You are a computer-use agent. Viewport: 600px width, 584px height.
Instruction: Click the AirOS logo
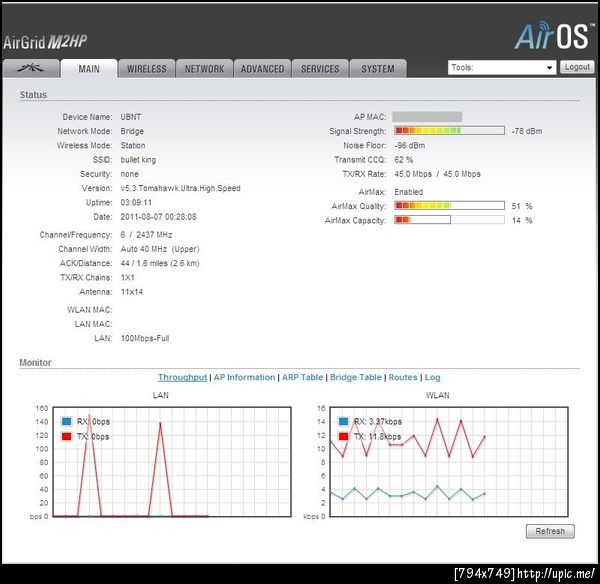point(554,36)
